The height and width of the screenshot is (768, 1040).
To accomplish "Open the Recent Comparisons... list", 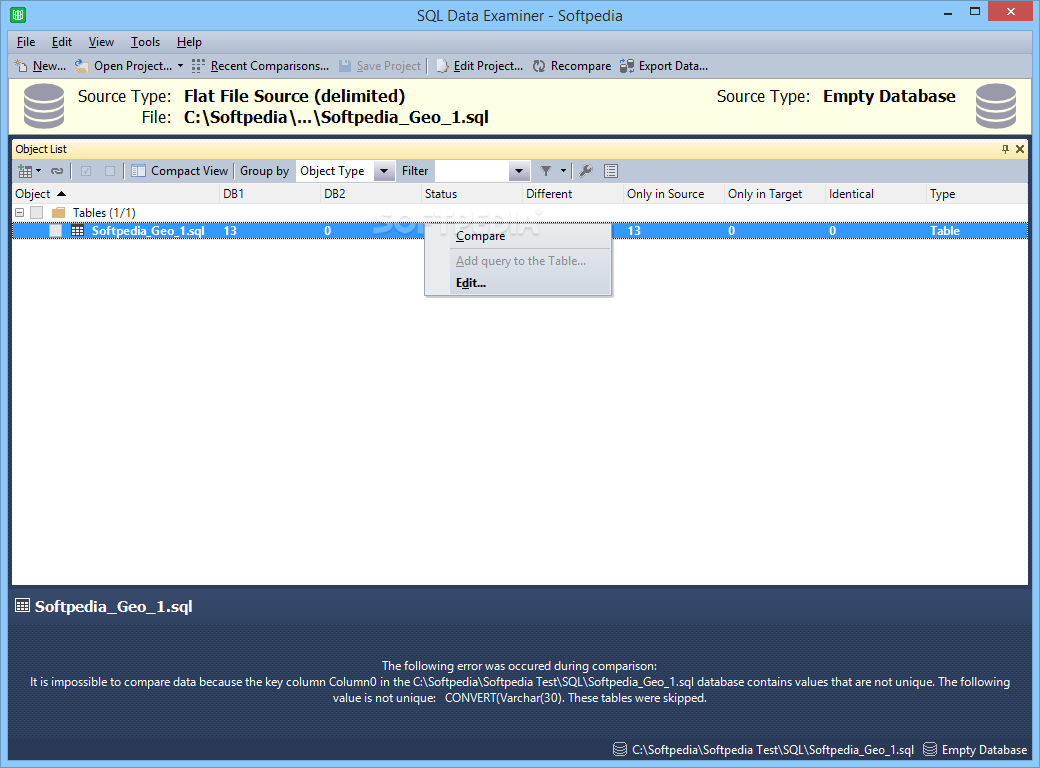I will (x=261, y=66).
